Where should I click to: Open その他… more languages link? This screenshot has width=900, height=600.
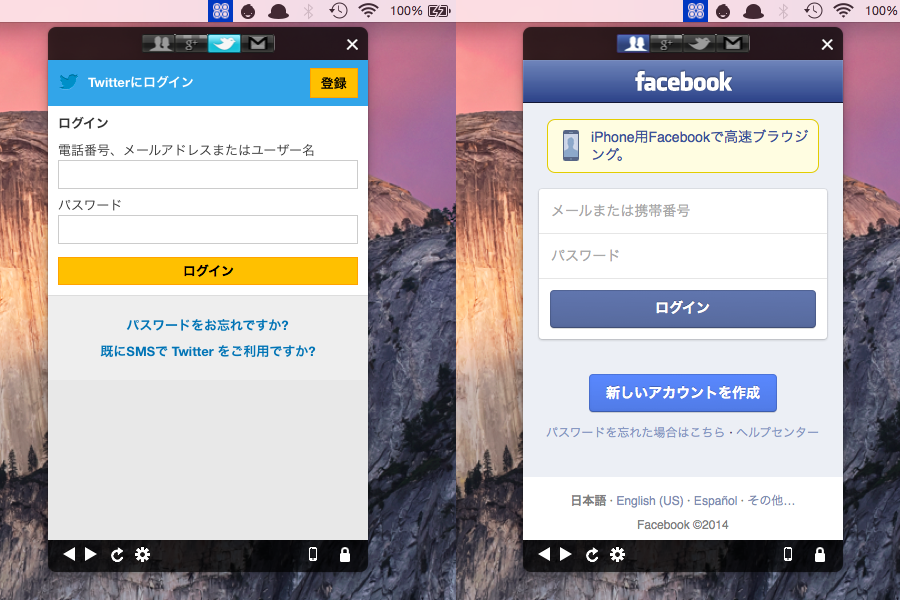coord(771,501)
